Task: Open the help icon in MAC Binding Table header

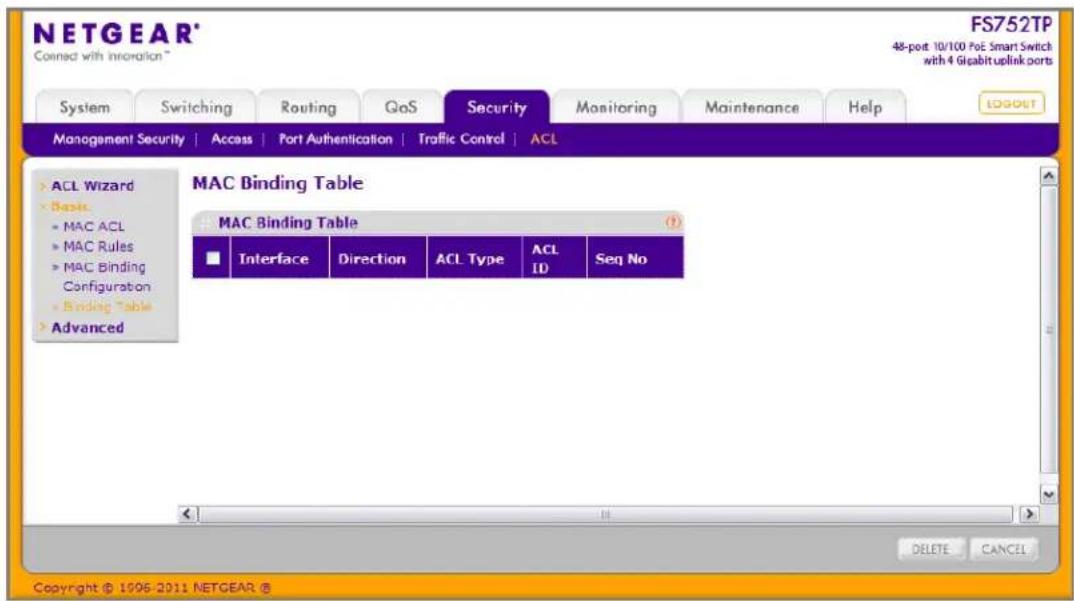Action: [673, 222]
